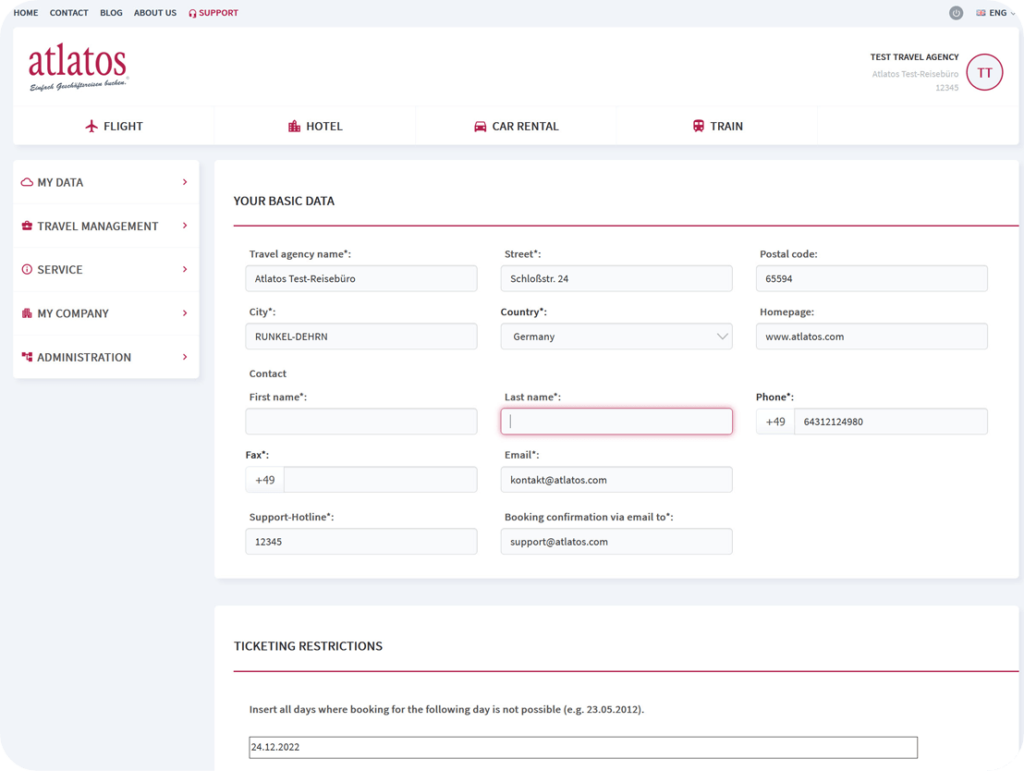Click the Car Rental car icon
The width and height of the screenshot is (1024, 771).
click(480, 126)
